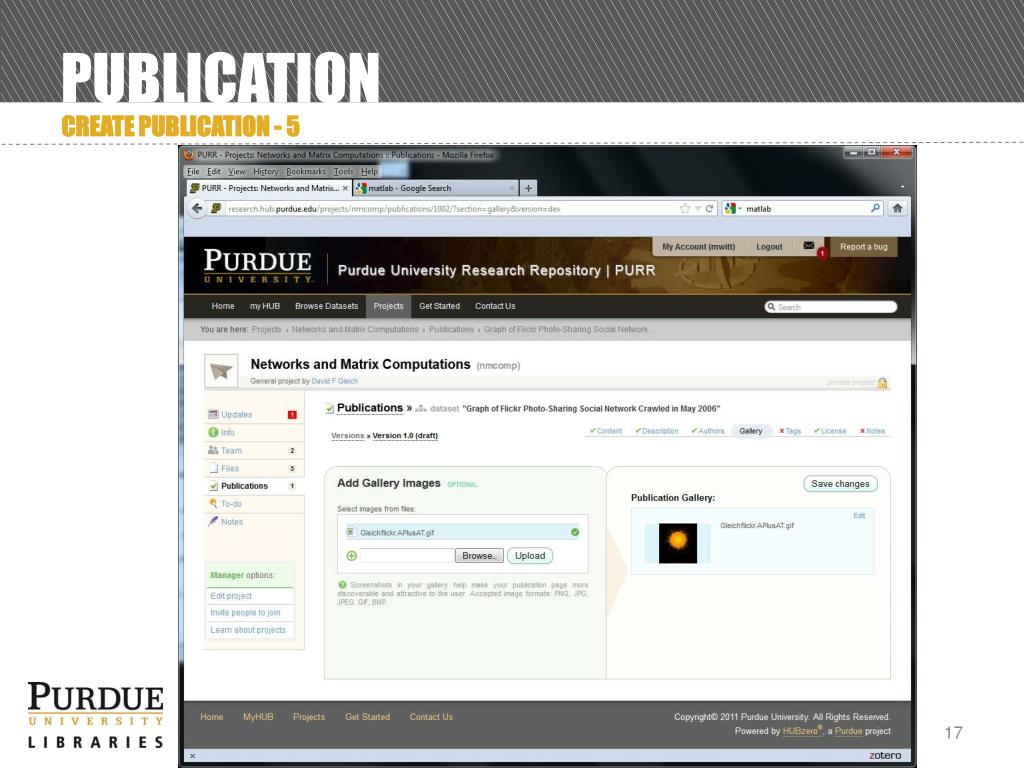
Task: Open the Edit menu
Action: [214, 172]
